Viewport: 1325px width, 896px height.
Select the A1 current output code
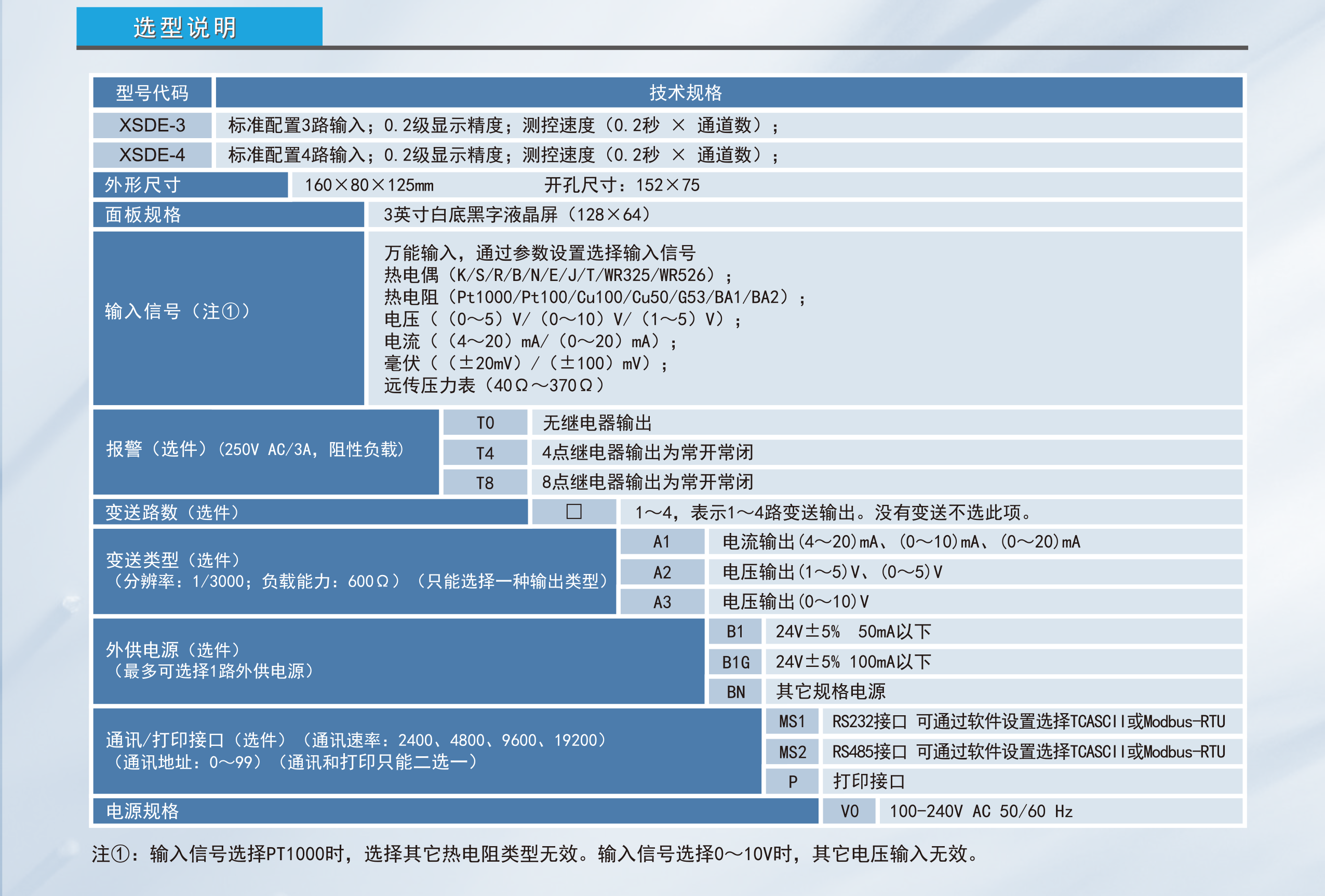coord(662,542)
